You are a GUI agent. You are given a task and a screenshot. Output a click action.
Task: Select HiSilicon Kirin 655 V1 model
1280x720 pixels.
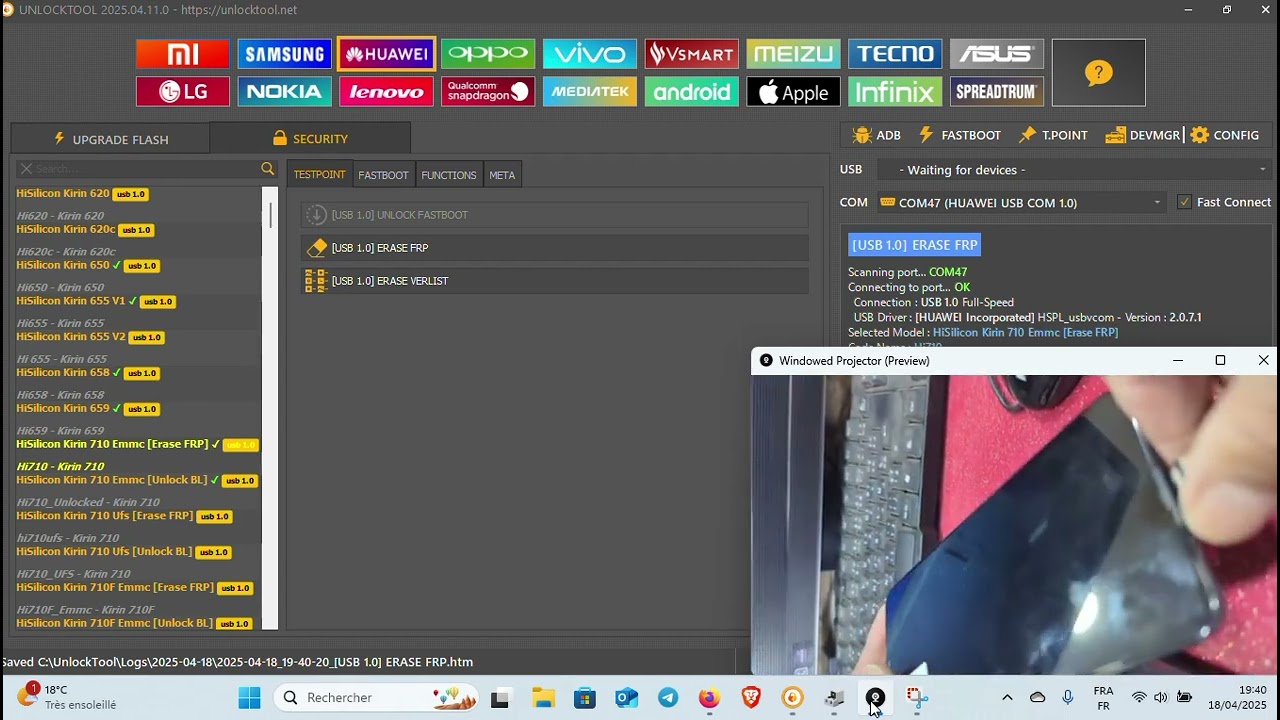pyautogui.click(x=95, y=301)
